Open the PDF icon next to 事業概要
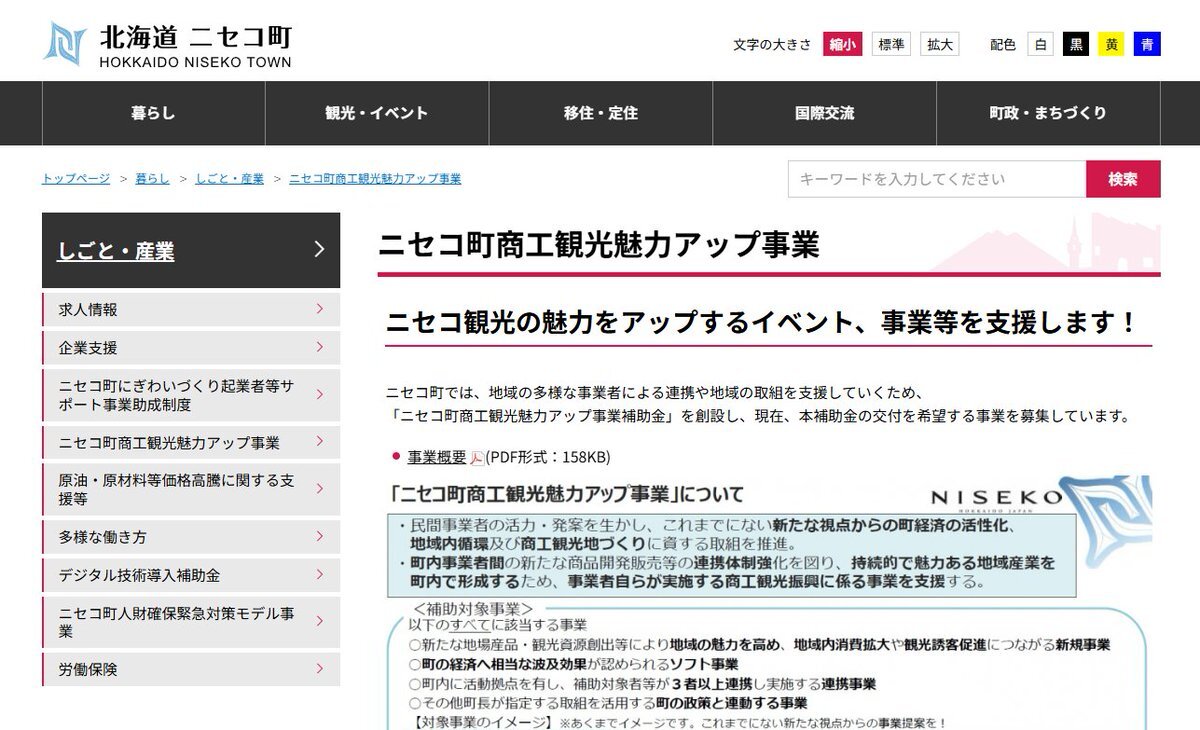Image resolution: width=1200 pixels, height=730 pixels. pos(477,458)
